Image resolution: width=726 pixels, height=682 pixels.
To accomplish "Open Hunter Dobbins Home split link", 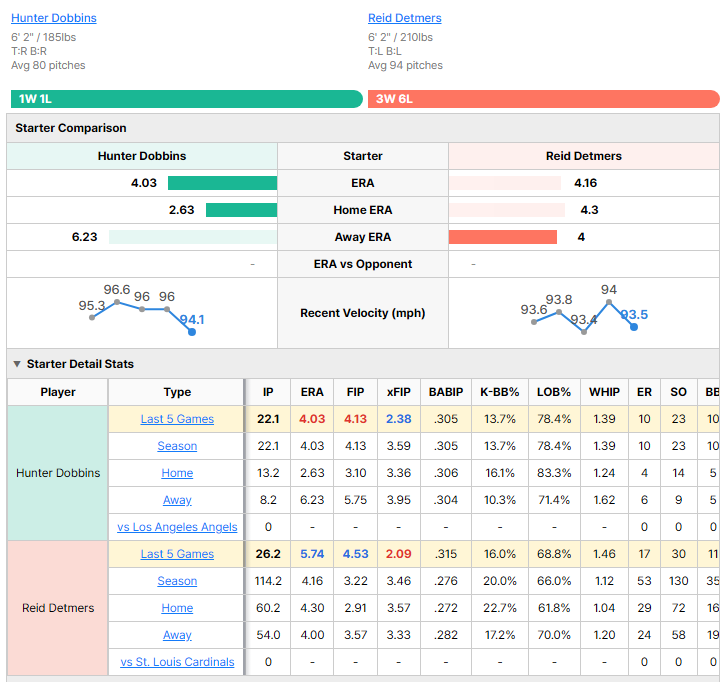I will pos(177,473).
